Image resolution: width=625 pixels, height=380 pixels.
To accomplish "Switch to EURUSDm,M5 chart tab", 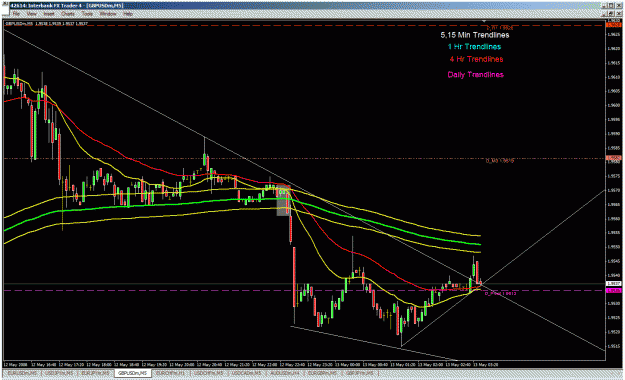I will tap(22, 373).
